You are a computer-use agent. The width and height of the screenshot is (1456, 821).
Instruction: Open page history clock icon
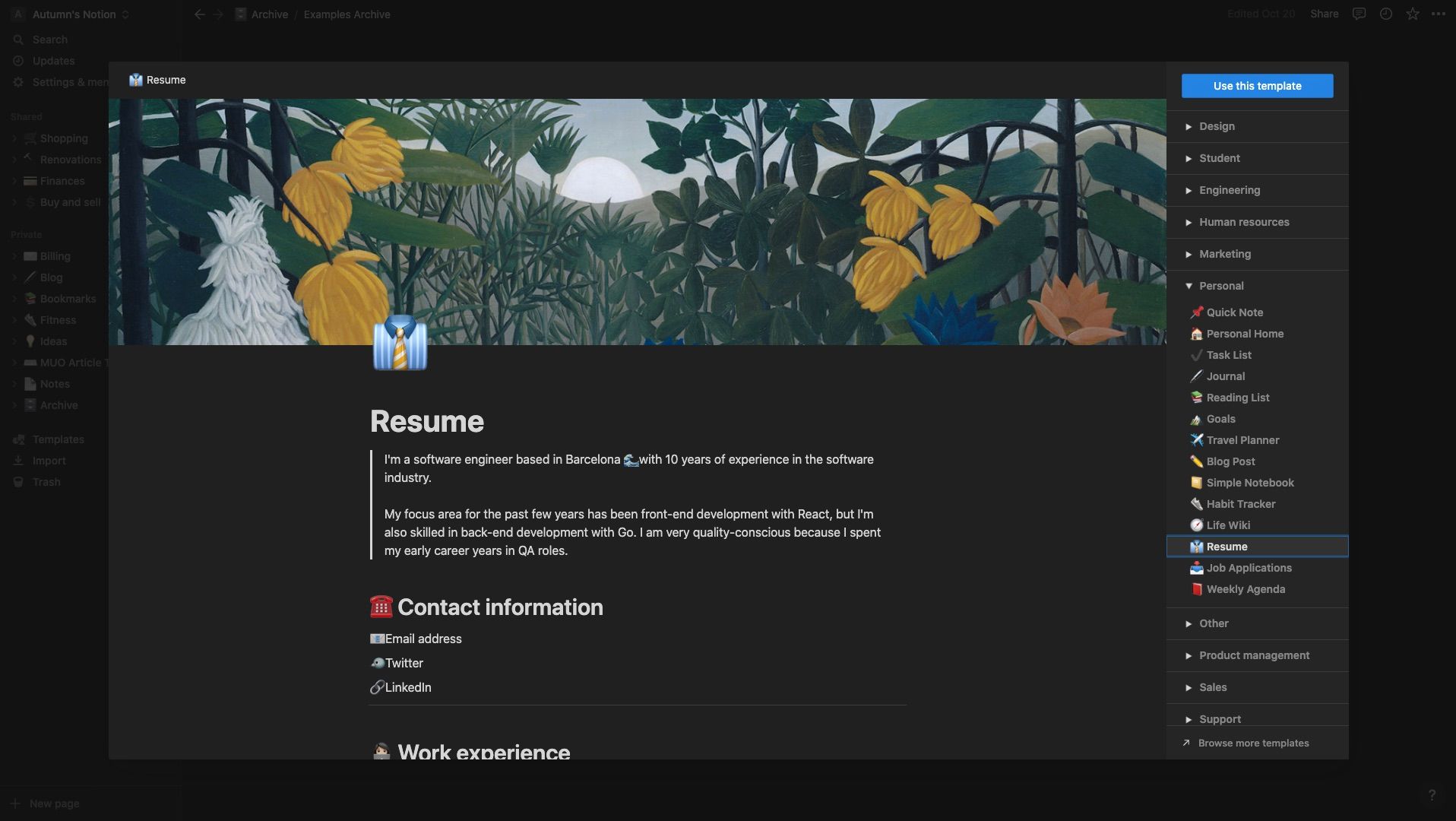pos(1385,14)
